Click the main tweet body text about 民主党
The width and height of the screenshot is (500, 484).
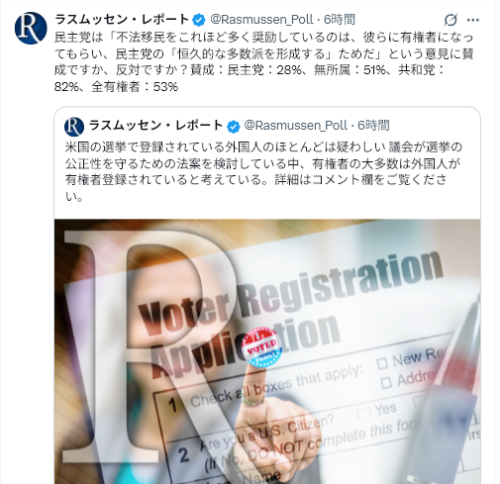point(263,62)
